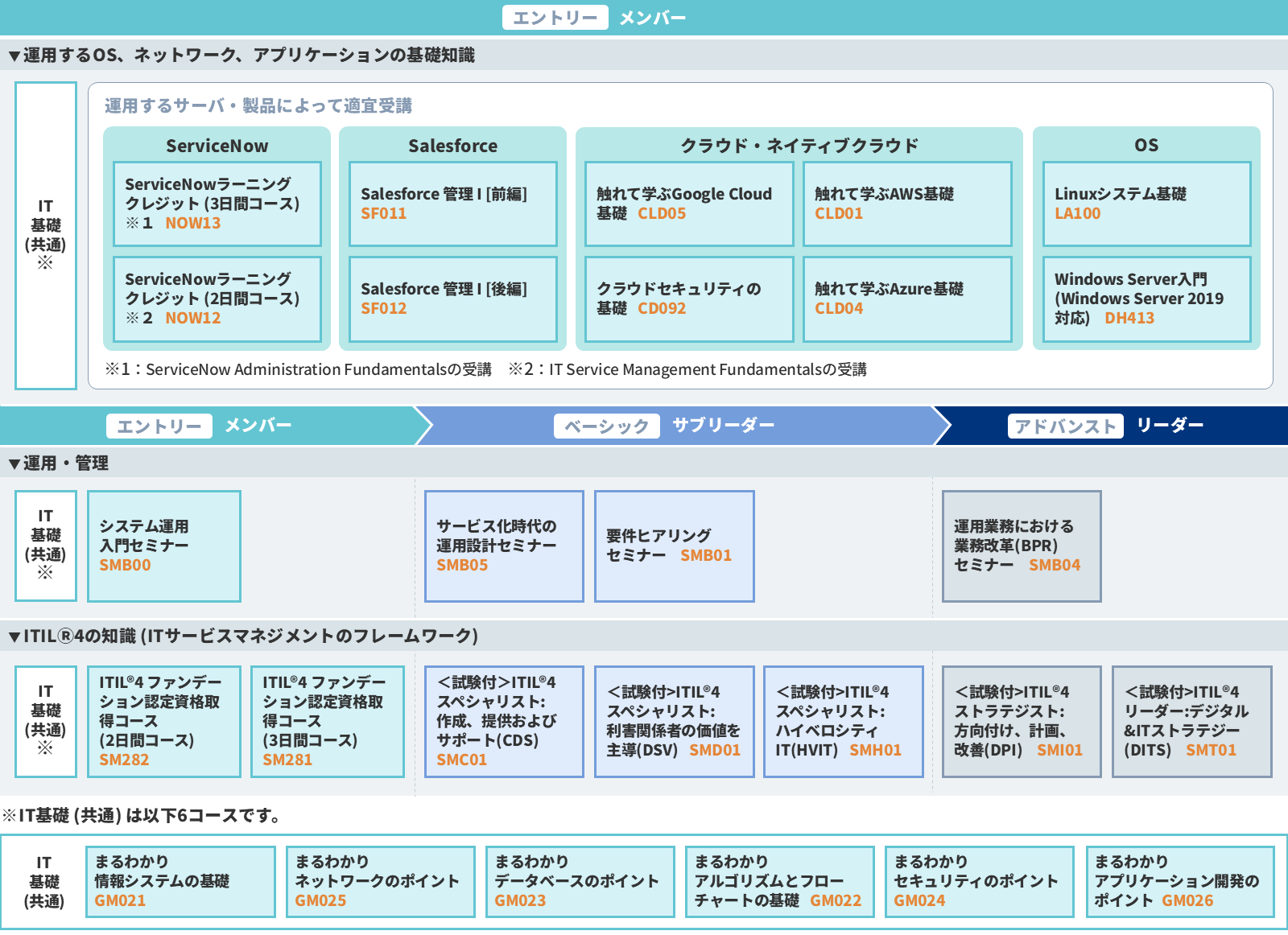
Task: Select the まるわかり ネットワークのポイント GM025 course
Action: click(380, 881)
